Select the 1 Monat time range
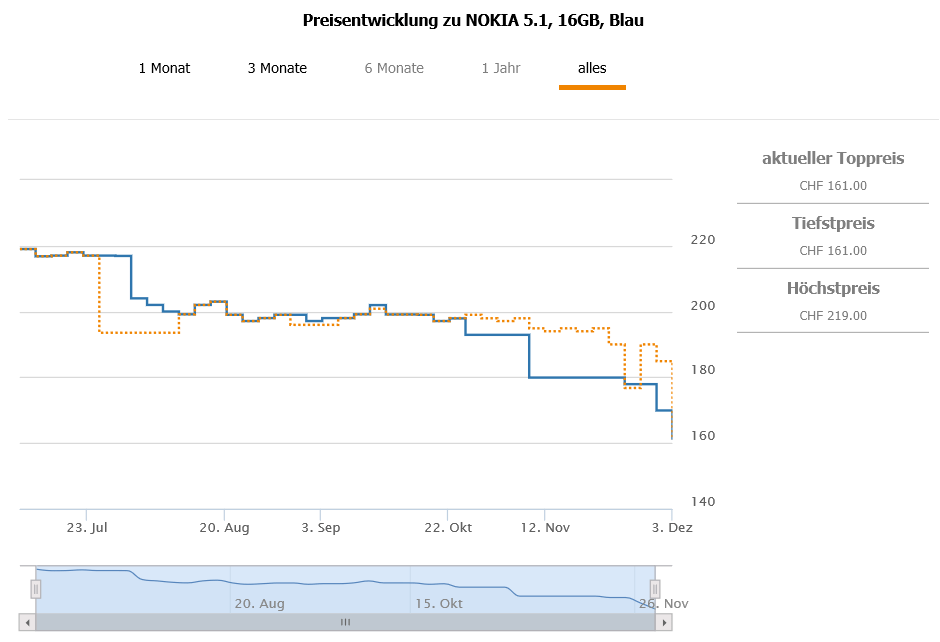Screen dimensions: 940x642 click(164, 68)
